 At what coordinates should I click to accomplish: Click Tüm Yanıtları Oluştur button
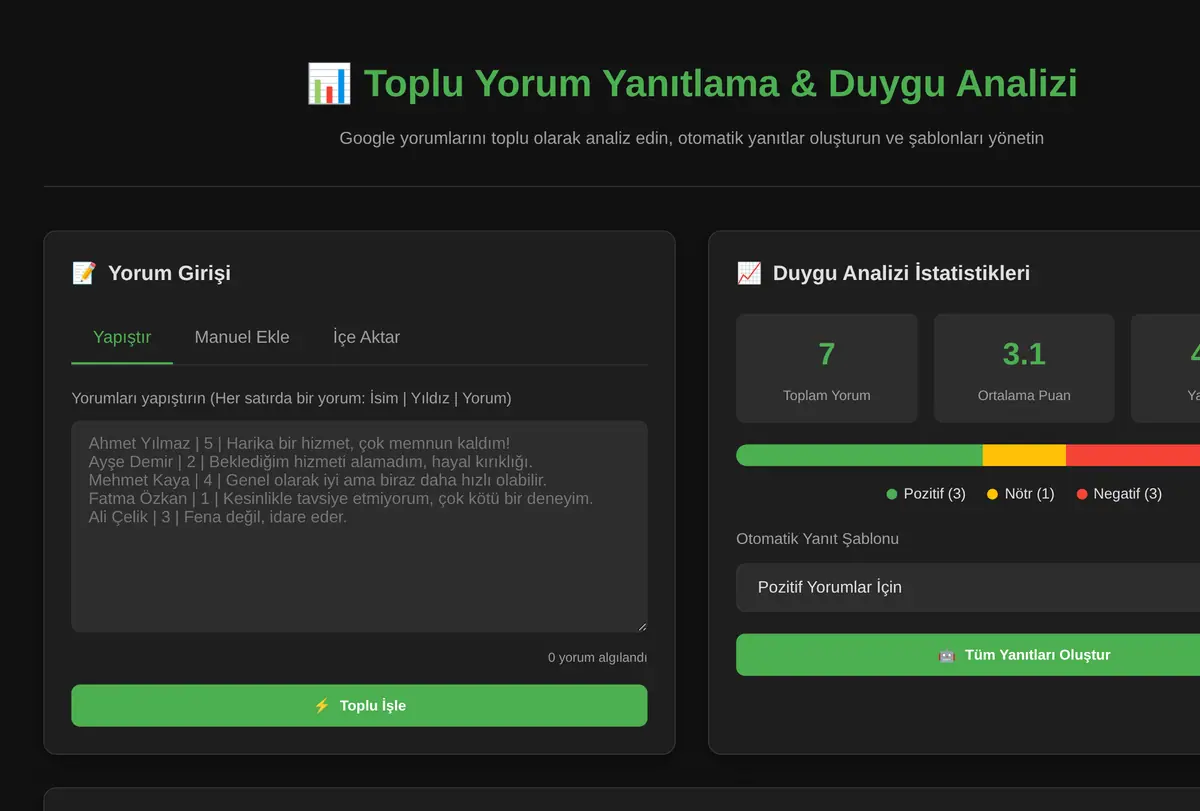(x=968, y=655)
